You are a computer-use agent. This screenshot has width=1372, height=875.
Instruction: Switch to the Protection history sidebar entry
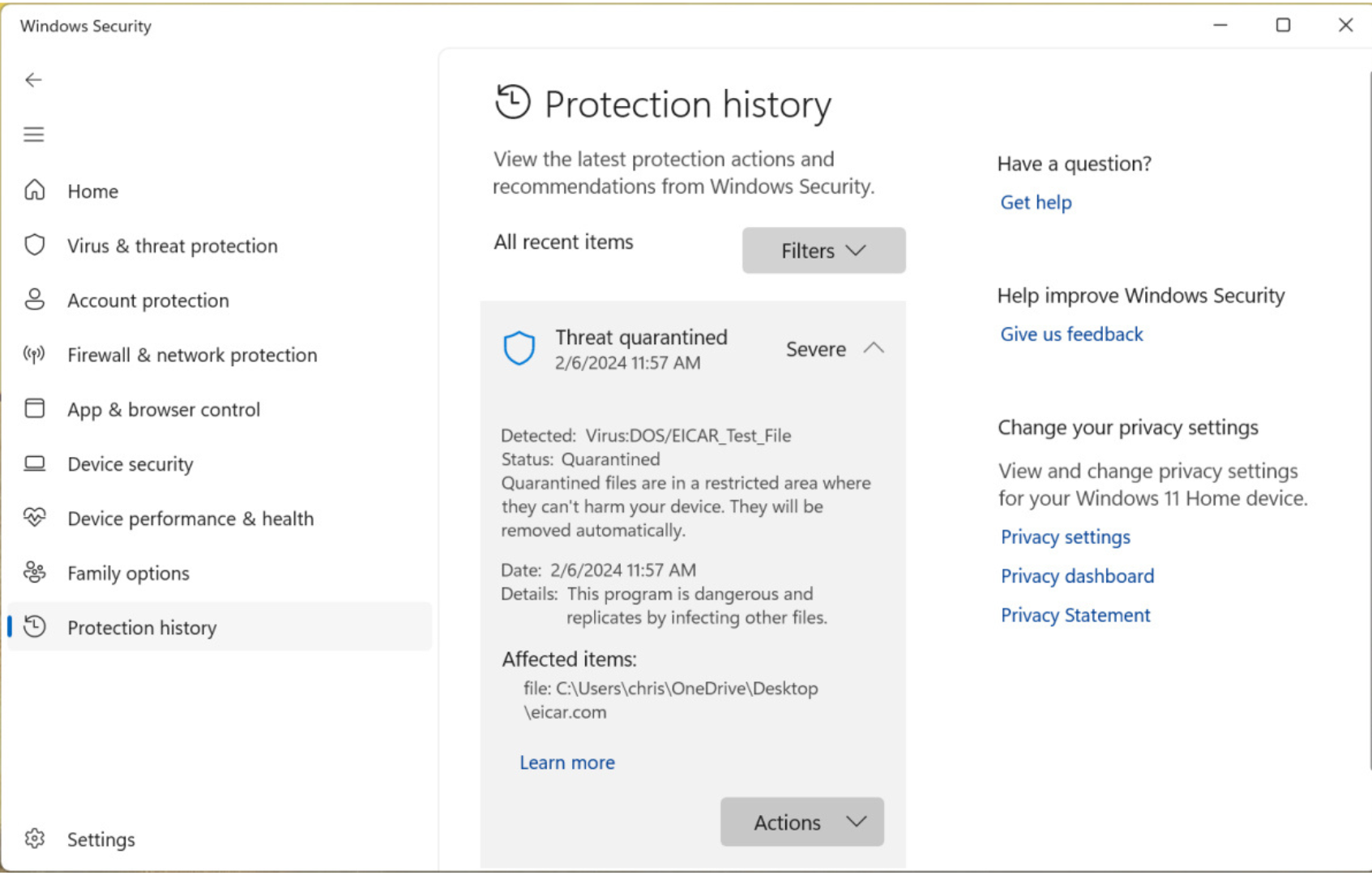[142, 627]
